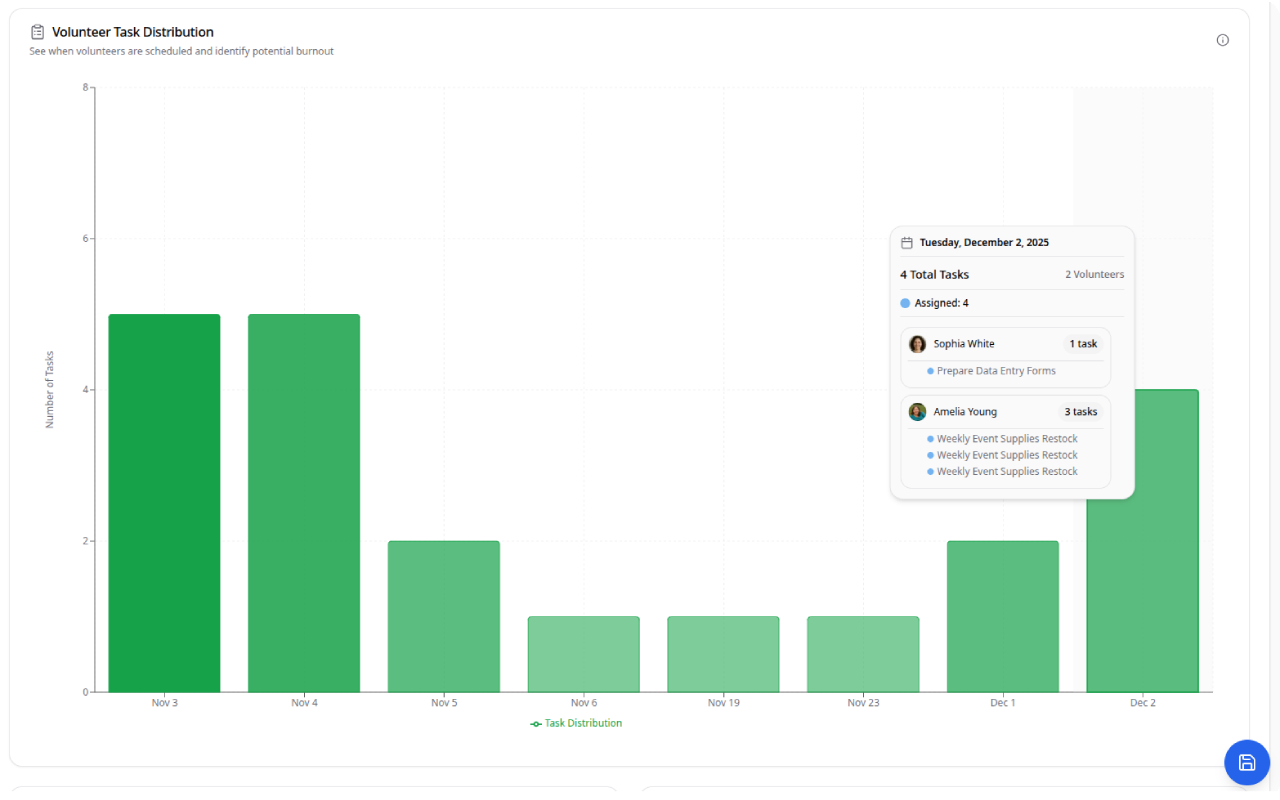Click the info icon in top-right corner
Screen dimensions: 1280x800
(x=1222, y=40)
